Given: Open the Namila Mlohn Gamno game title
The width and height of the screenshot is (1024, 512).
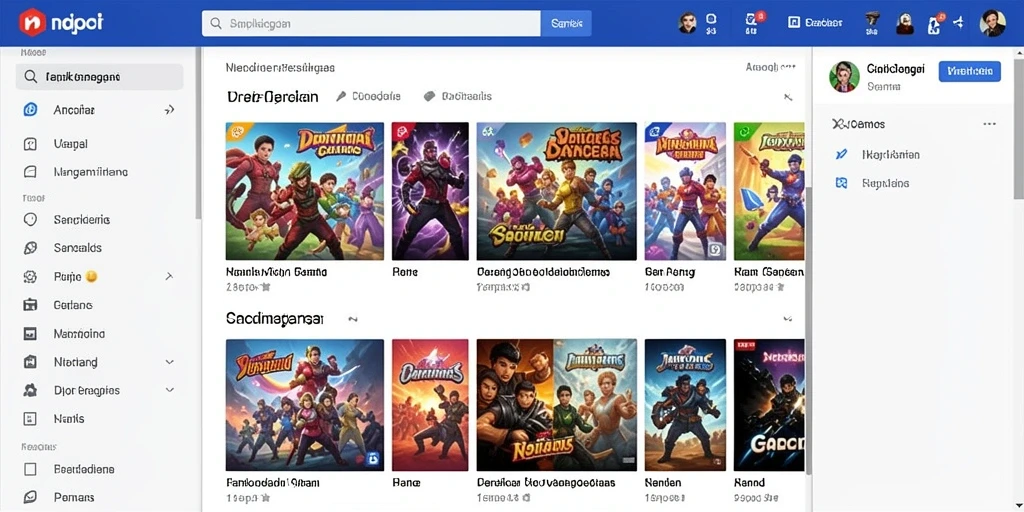Looking at the screenshot, I should 277,272.
